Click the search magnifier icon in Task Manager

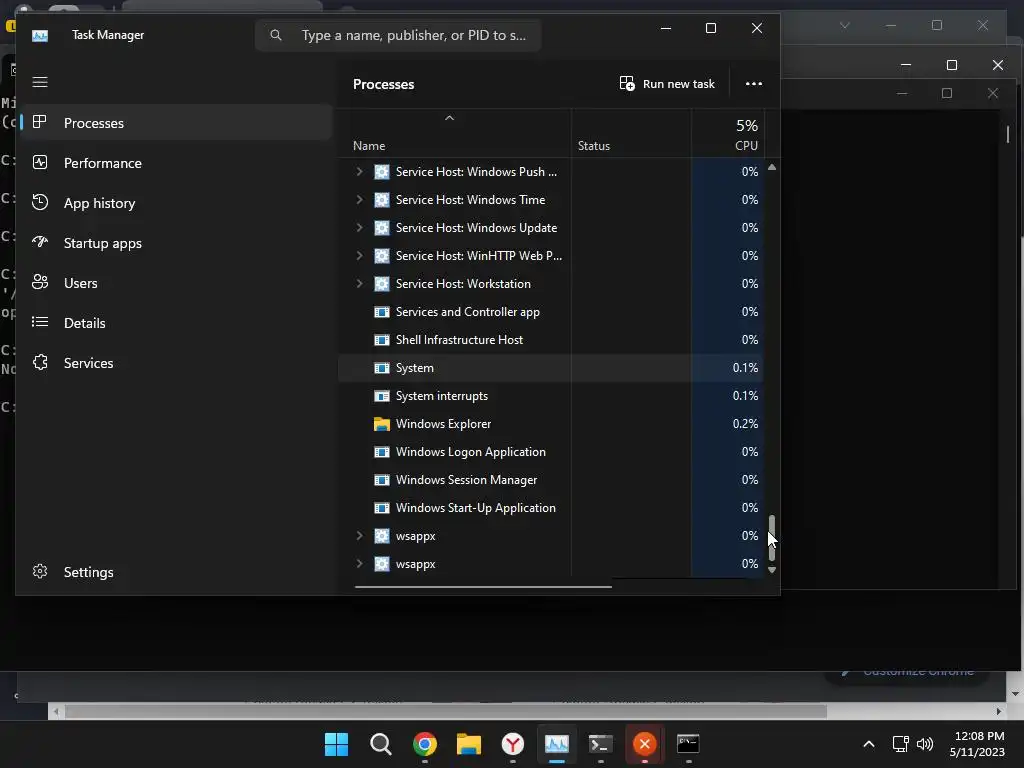click(x=276, y=35)
